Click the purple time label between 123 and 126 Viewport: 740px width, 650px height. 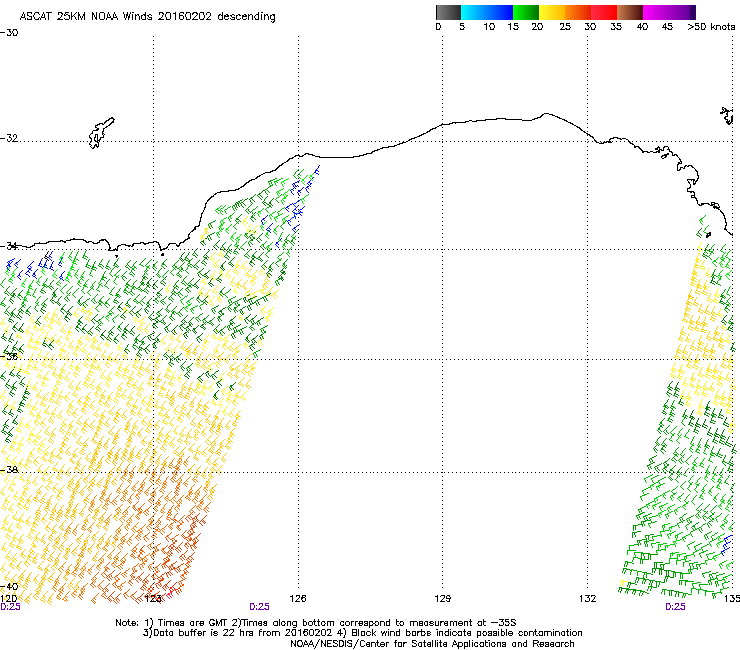click(x=259, y=607)
